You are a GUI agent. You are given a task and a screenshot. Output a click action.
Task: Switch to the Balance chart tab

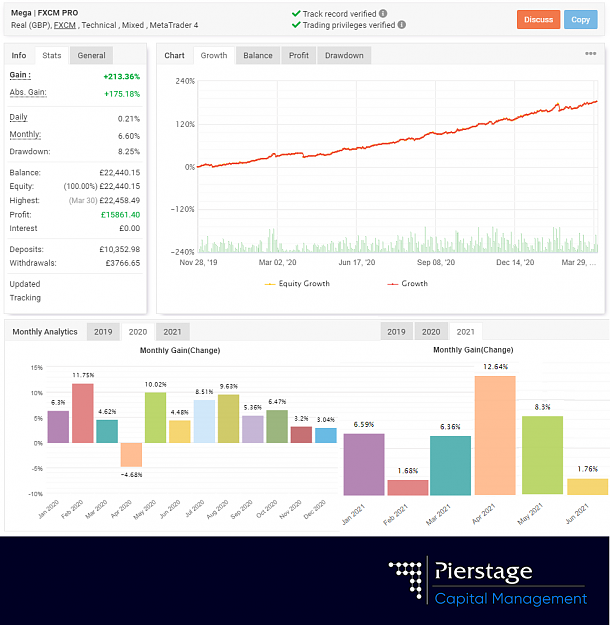[258, 55]
